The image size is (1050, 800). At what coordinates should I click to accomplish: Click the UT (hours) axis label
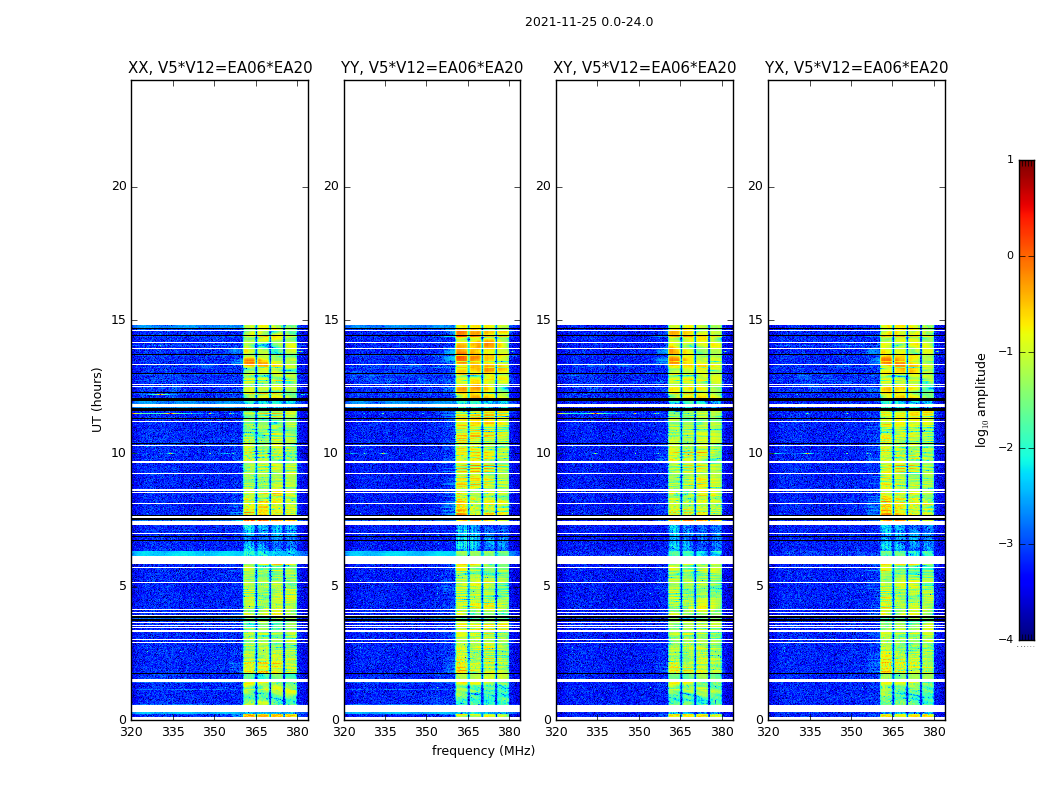(x=98, y=400)
